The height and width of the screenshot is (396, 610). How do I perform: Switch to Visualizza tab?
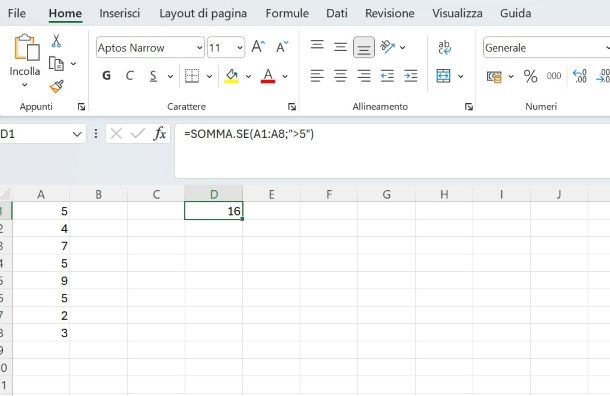pos(457,13)
